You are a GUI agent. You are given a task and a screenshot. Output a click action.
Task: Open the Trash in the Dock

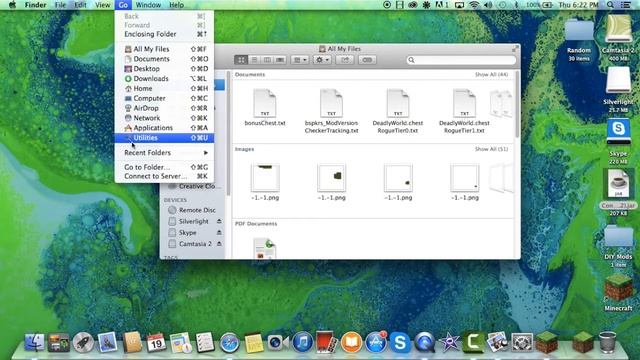coord(607,342)
